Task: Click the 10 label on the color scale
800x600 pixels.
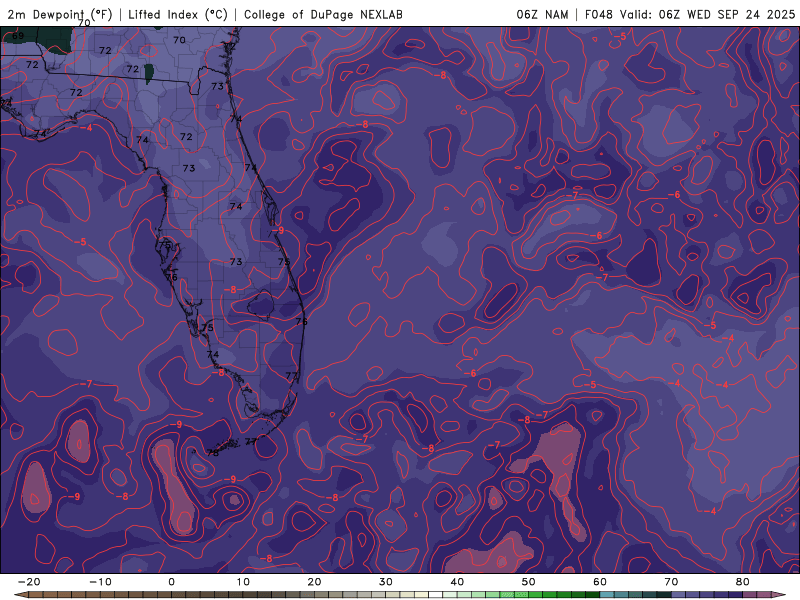Action: coord(243,582)
